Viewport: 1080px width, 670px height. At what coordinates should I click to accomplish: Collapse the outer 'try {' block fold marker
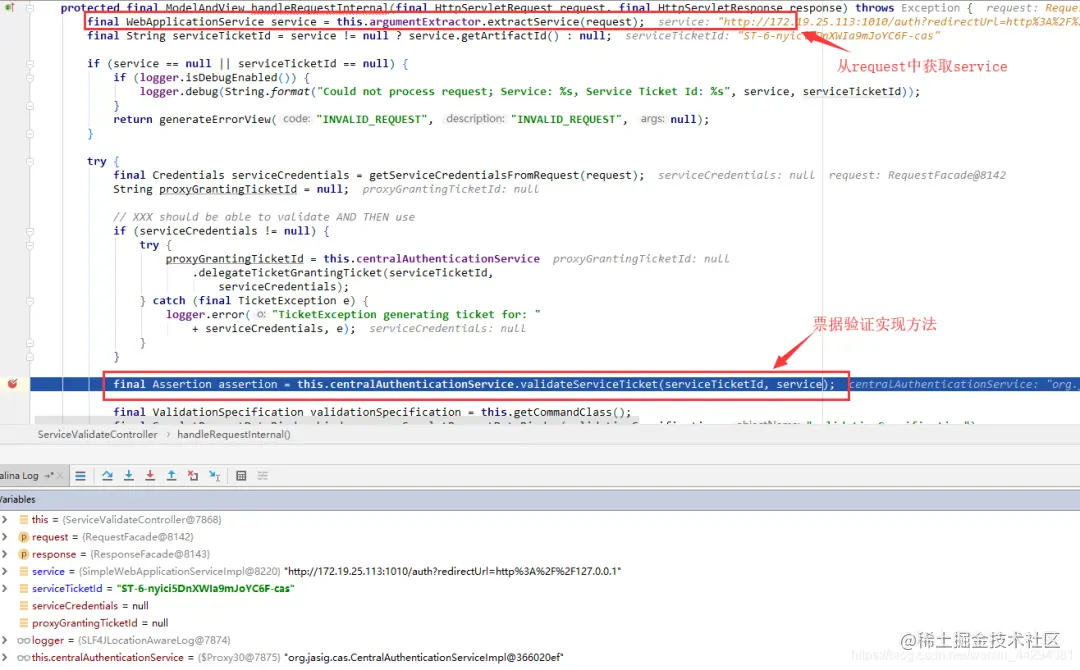[30, 162]
